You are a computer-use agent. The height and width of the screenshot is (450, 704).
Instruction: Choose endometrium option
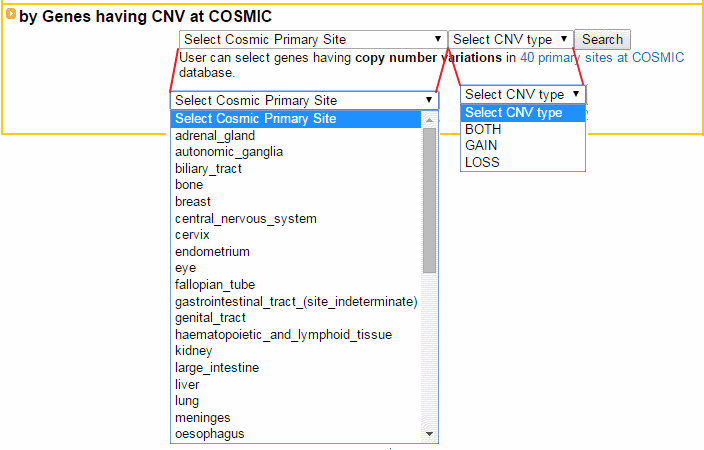coord(295,251)
